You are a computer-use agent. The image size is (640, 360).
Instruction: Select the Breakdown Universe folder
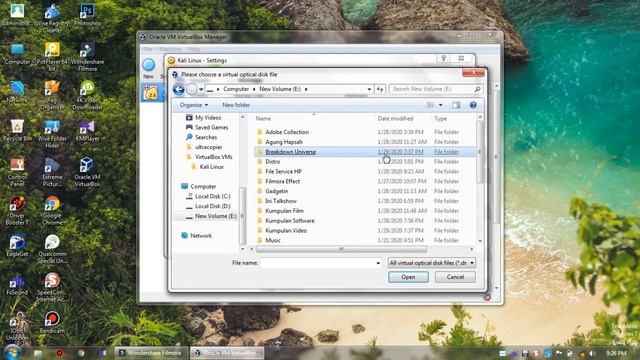(364, 152)
